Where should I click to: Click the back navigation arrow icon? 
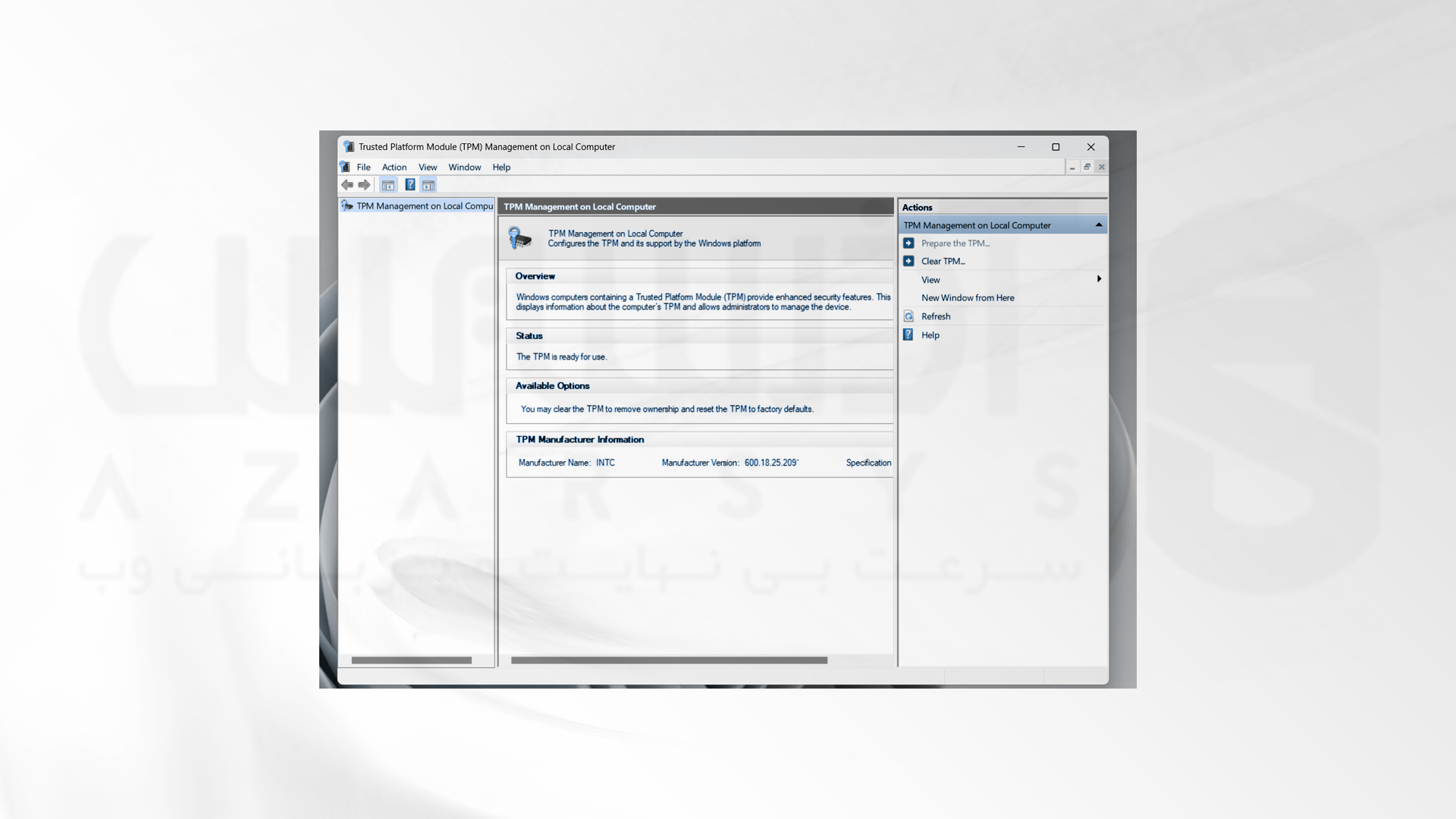point(348,184)
